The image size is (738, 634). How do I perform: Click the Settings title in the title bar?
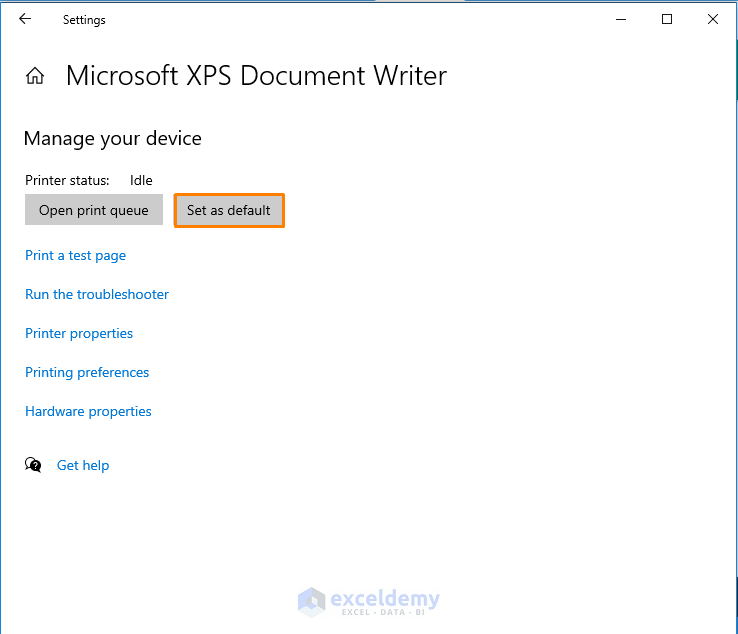[x=84, y=20]
